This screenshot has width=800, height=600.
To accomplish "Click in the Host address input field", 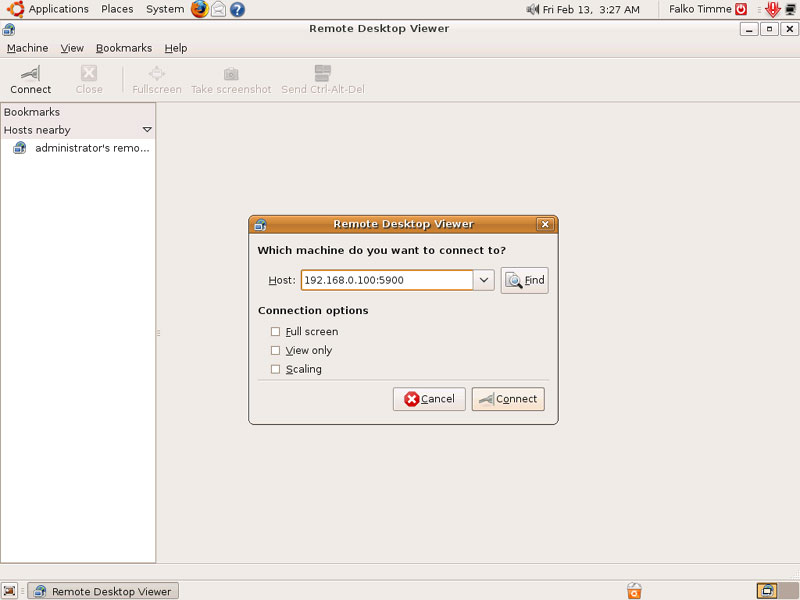I will 387,280.
